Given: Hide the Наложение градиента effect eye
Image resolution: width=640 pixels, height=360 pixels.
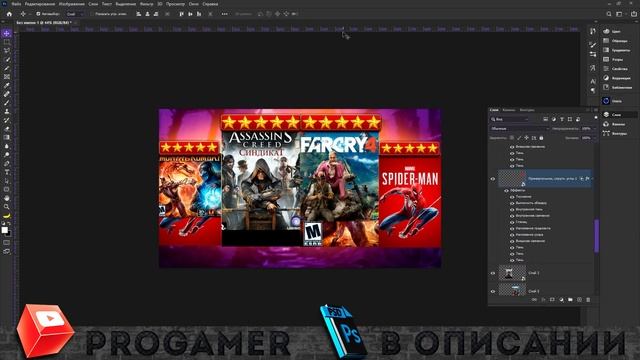Looking at the screenshot, I should coord(512,229).
